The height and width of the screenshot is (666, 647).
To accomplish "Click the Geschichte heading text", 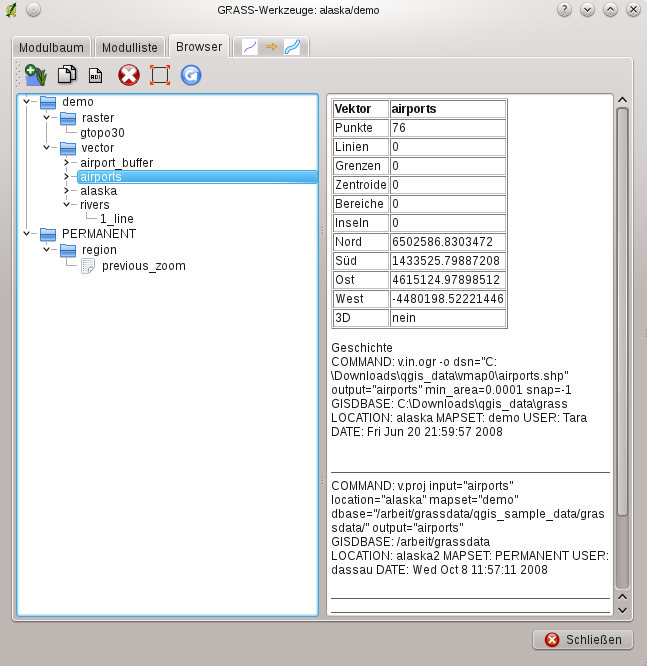I will [x=362, y=348].
